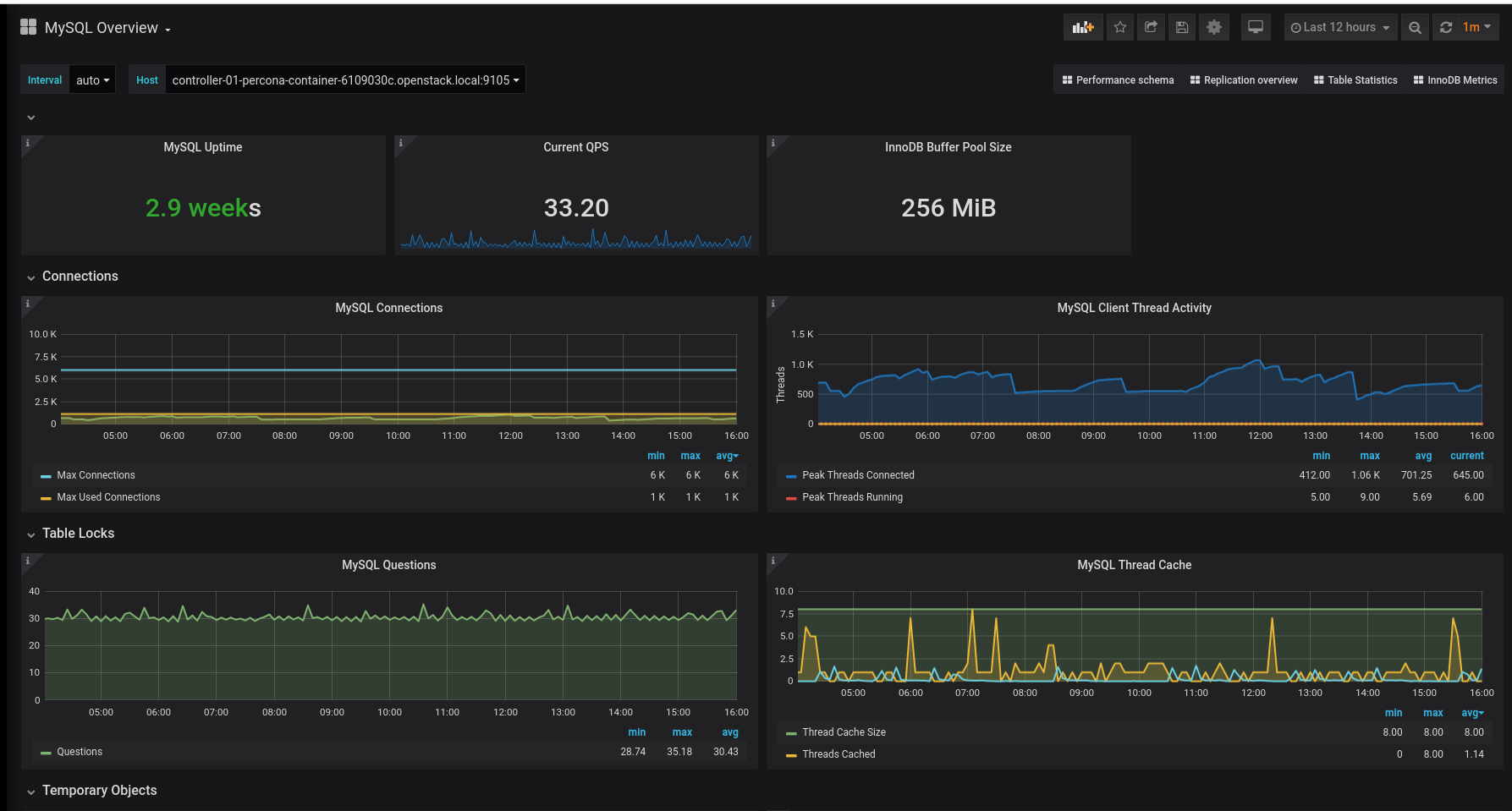1512x811 pixels.
Task: Click the Add panel icon
Action: 1082,27
